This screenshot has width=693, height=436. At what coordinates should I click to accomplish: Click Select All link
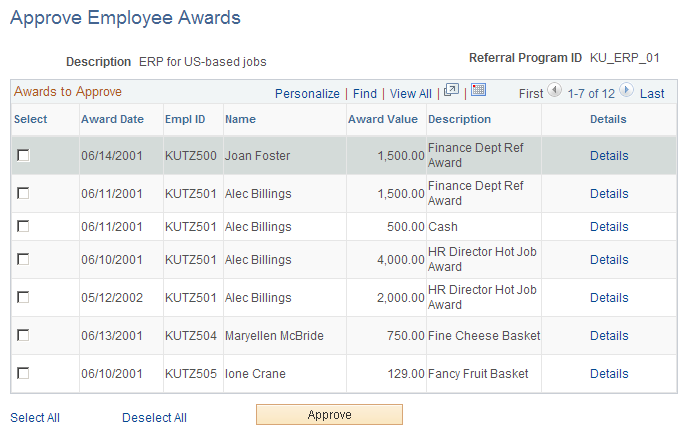coord(35,417)
